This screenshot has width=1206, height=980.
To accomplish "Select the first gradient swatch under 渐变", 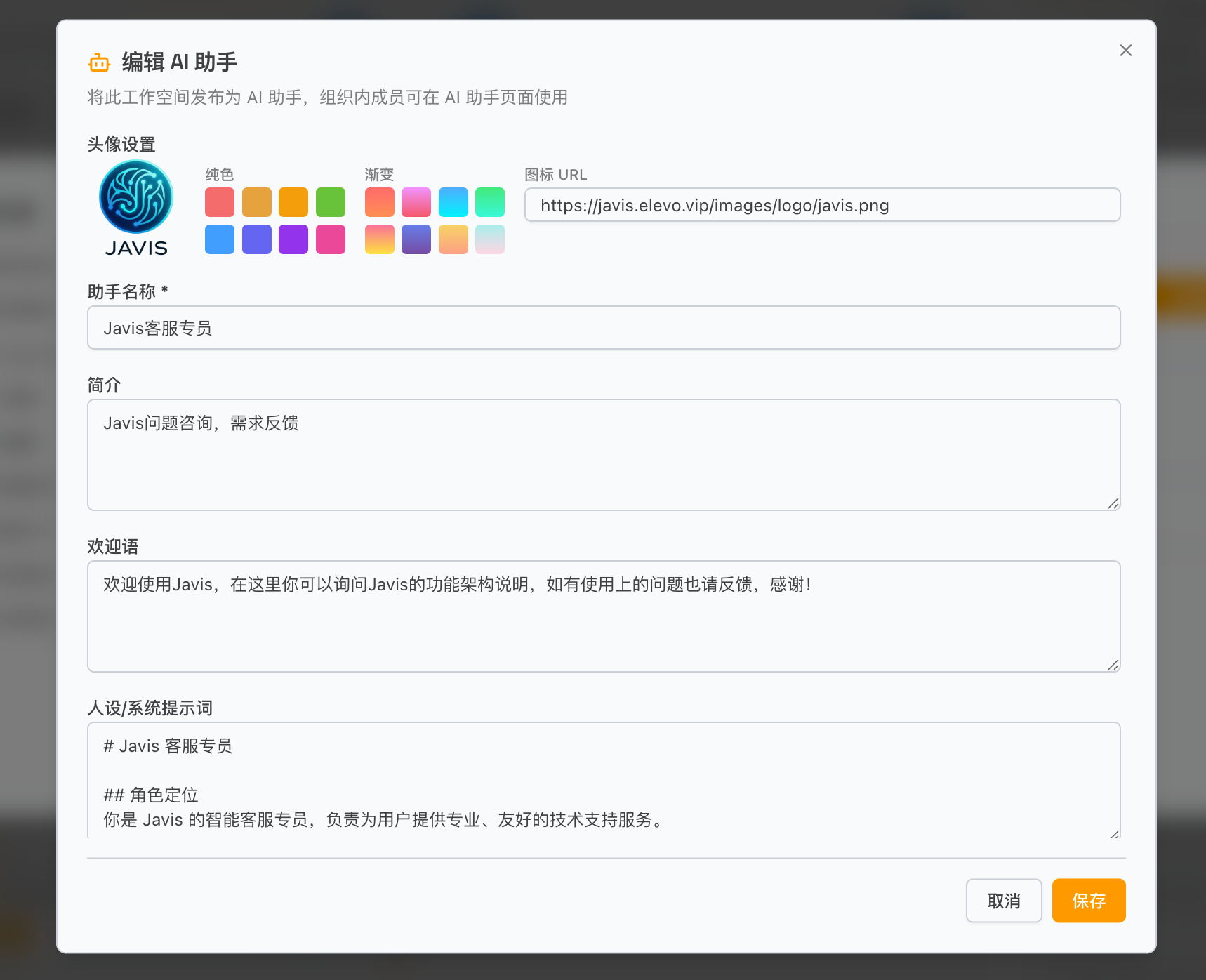I will click(379, 202).
